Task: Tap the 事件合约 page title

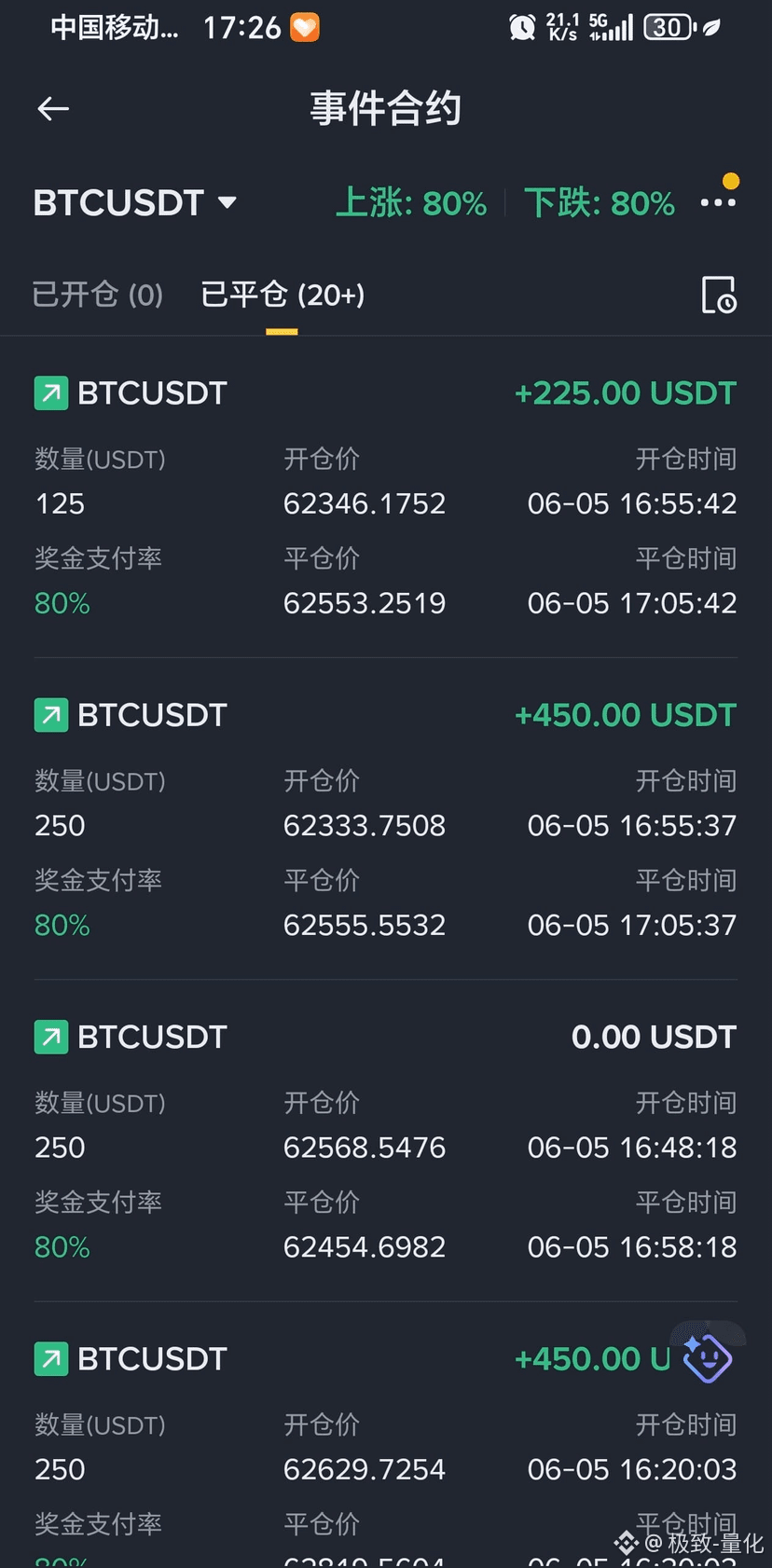Action: tap(386, 108)
